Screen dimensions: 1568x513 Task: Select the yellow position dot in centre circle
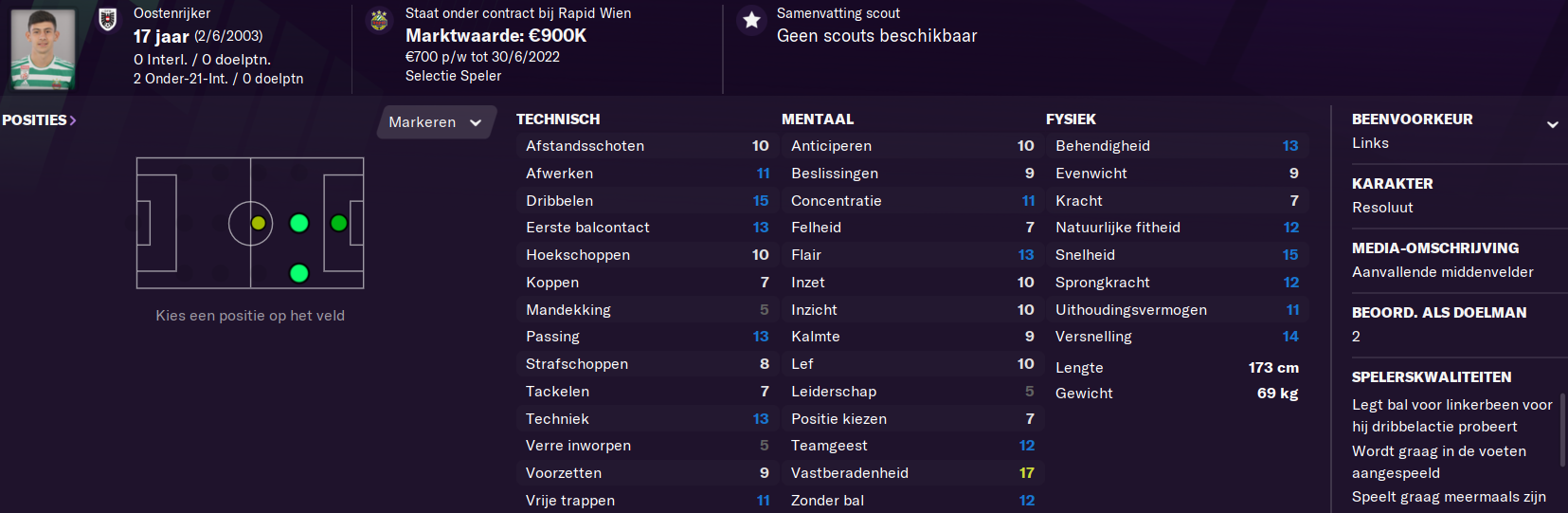click(x=258, y=224)
